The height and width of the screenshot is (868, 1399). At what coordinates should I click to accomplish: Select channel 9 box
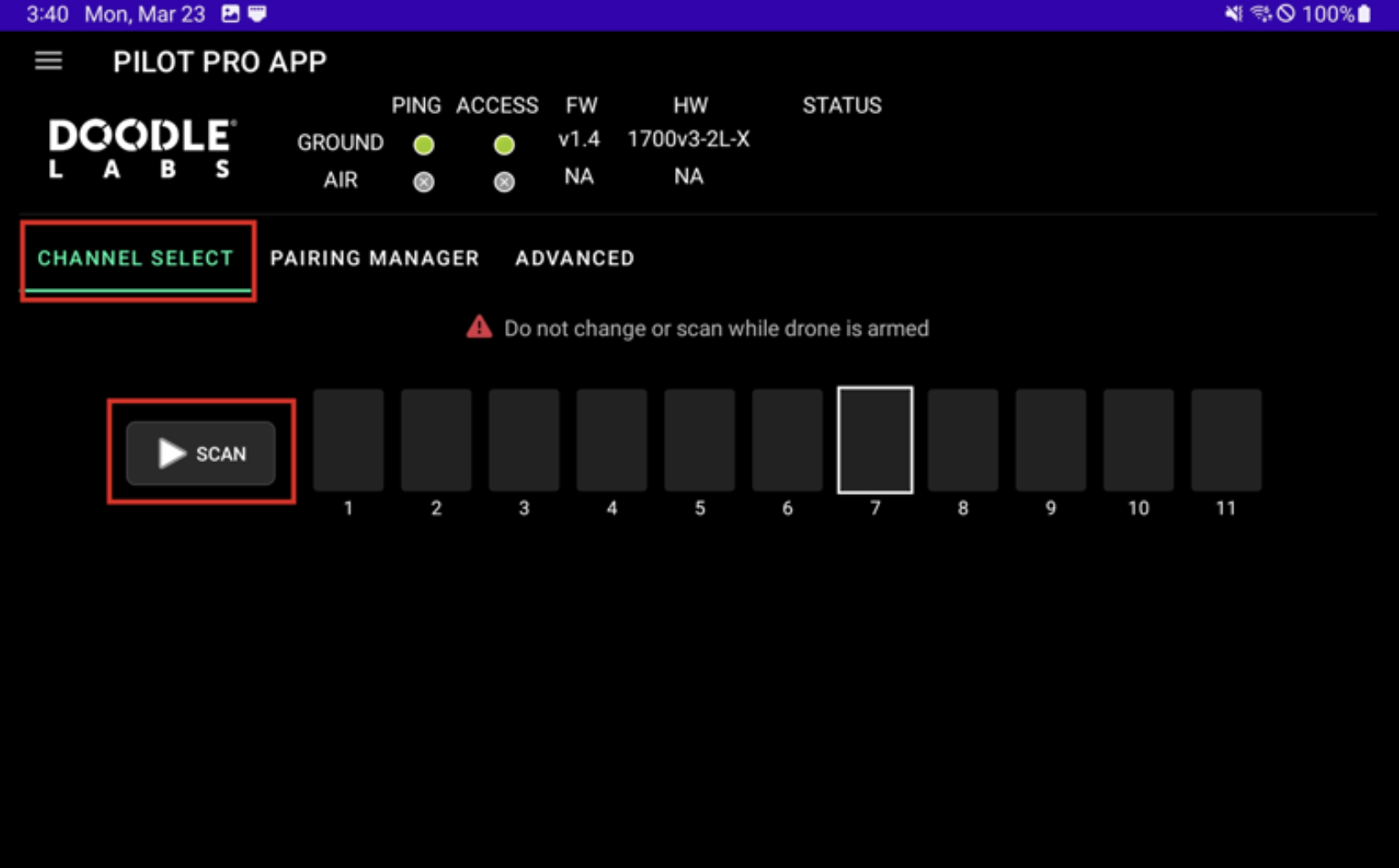point(1051,440)
